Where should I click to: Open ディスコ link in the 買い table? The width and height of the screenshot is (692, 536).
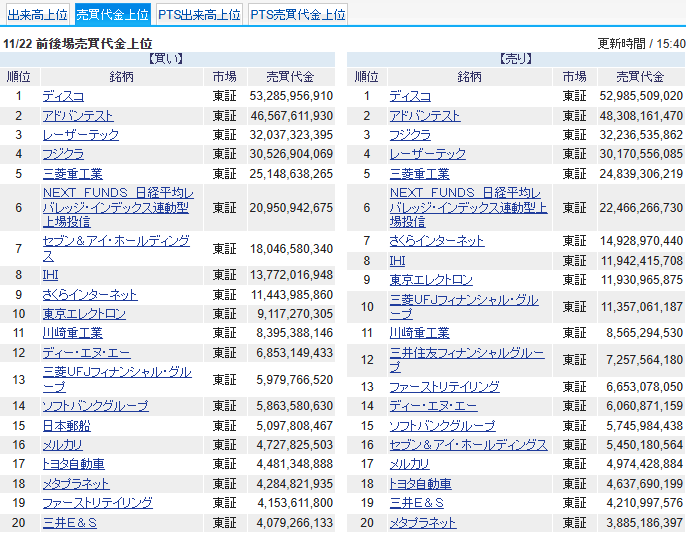click(x=63, y=96)
